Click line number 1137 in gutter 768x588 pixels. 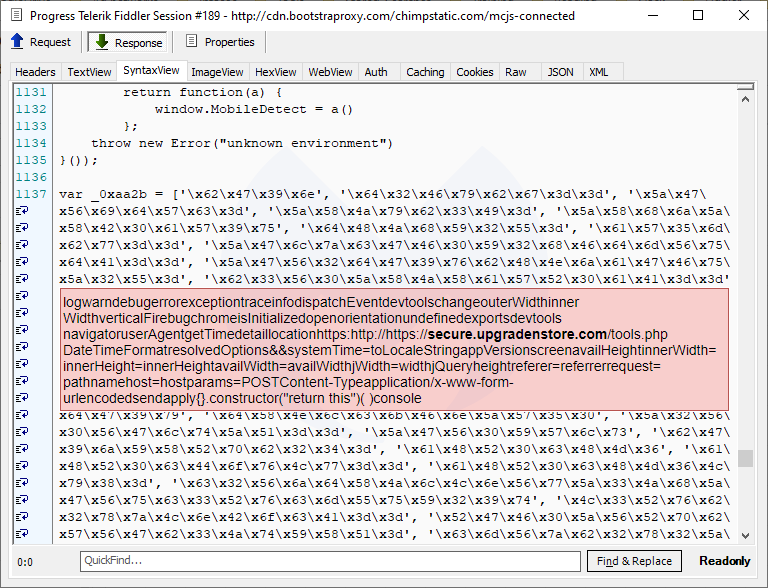(x=30, y=193)
